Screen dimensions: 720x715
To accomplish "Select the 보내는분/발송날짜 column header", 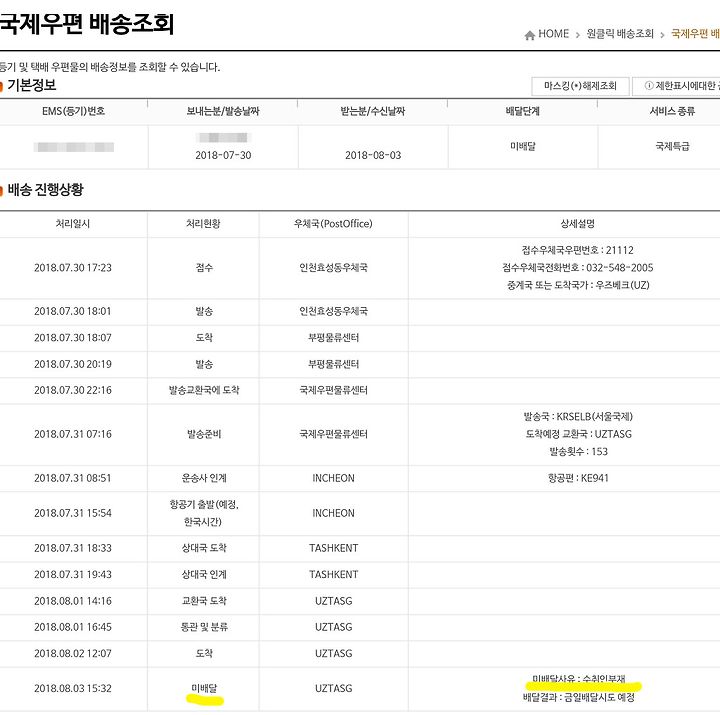I will [x=223, y=111].
